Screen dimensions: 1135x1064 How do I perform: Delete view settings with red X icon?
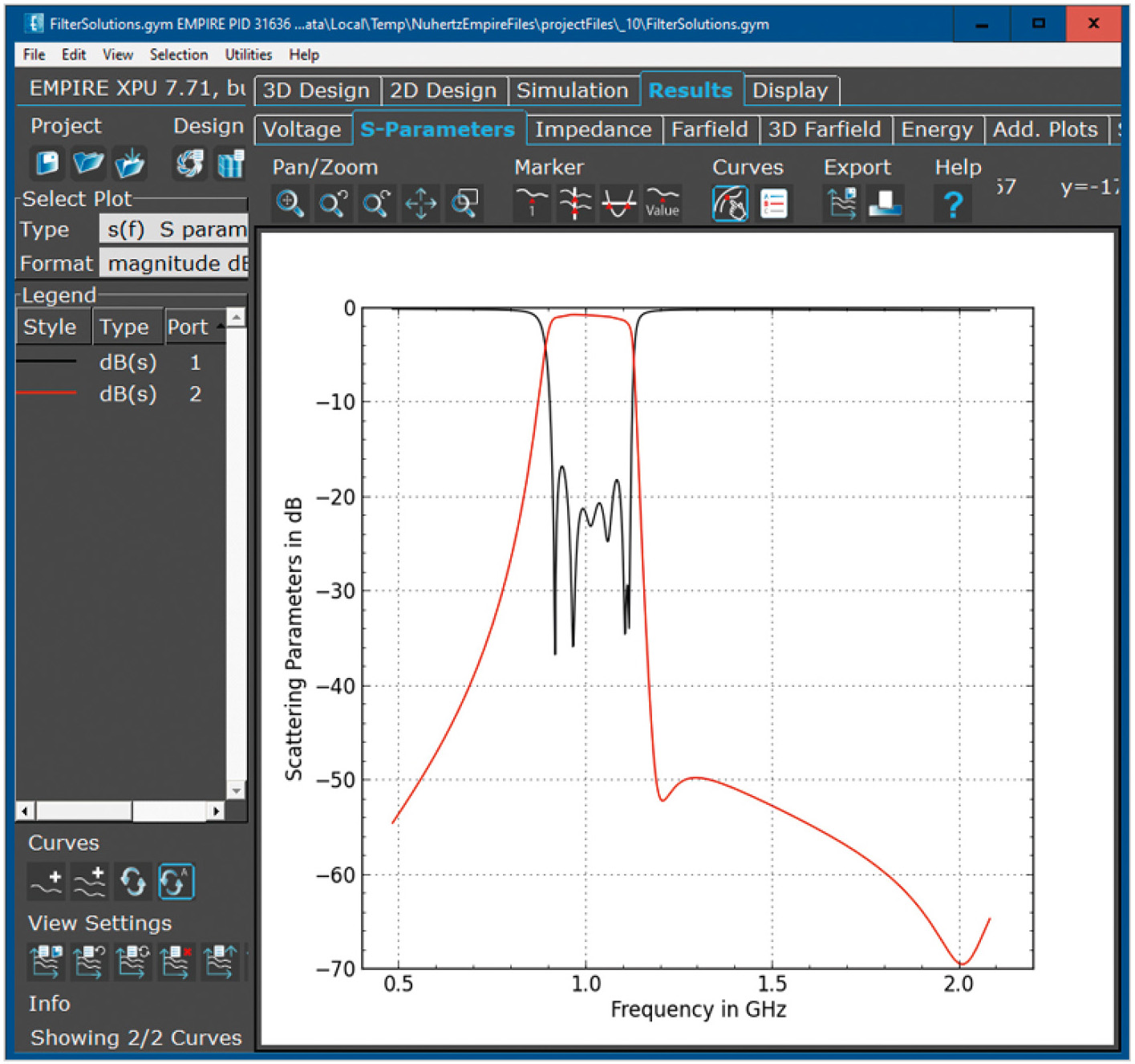pyautogui.click(x=176, y=961)
